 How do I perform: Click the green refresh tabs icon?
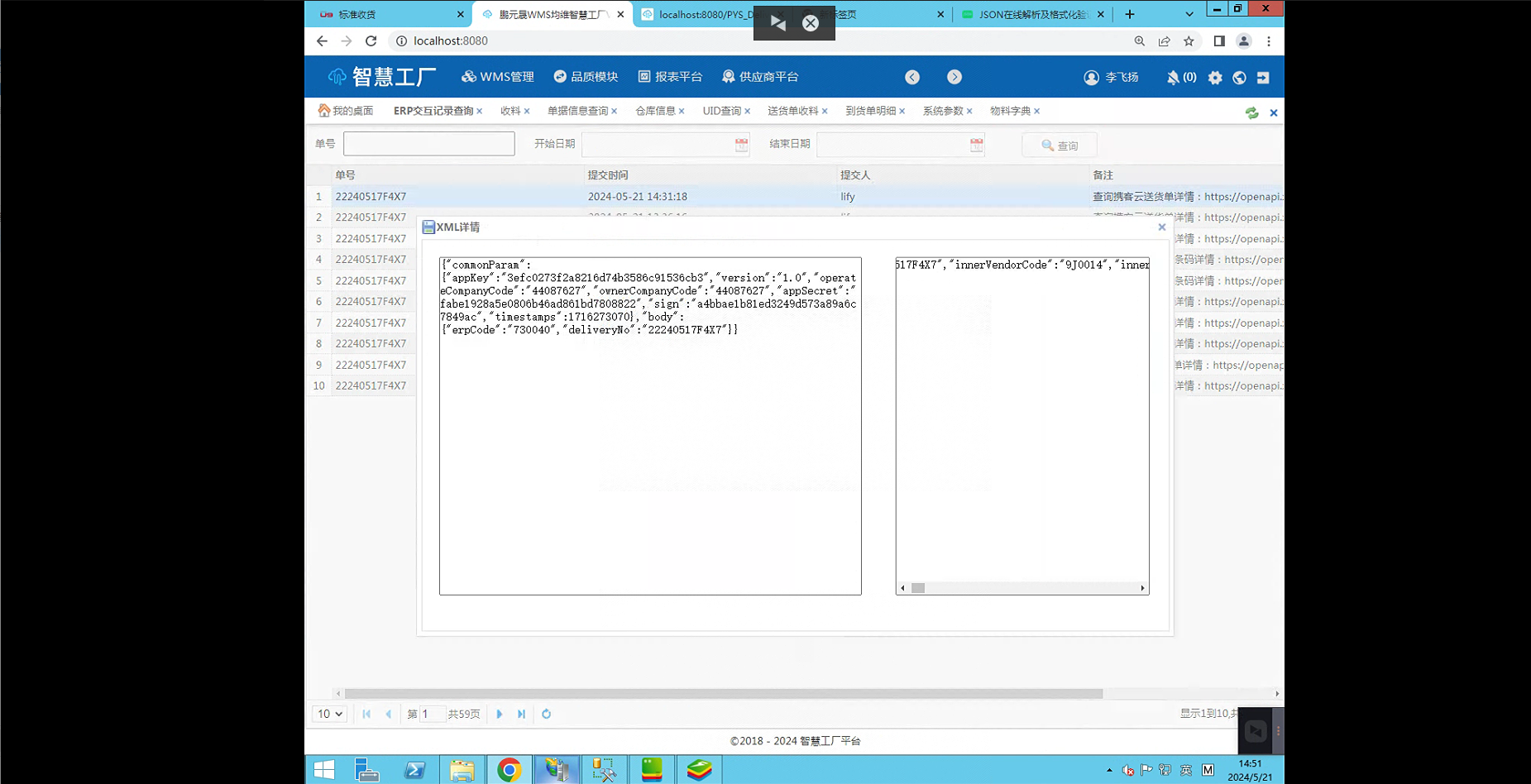[1251, 112]
